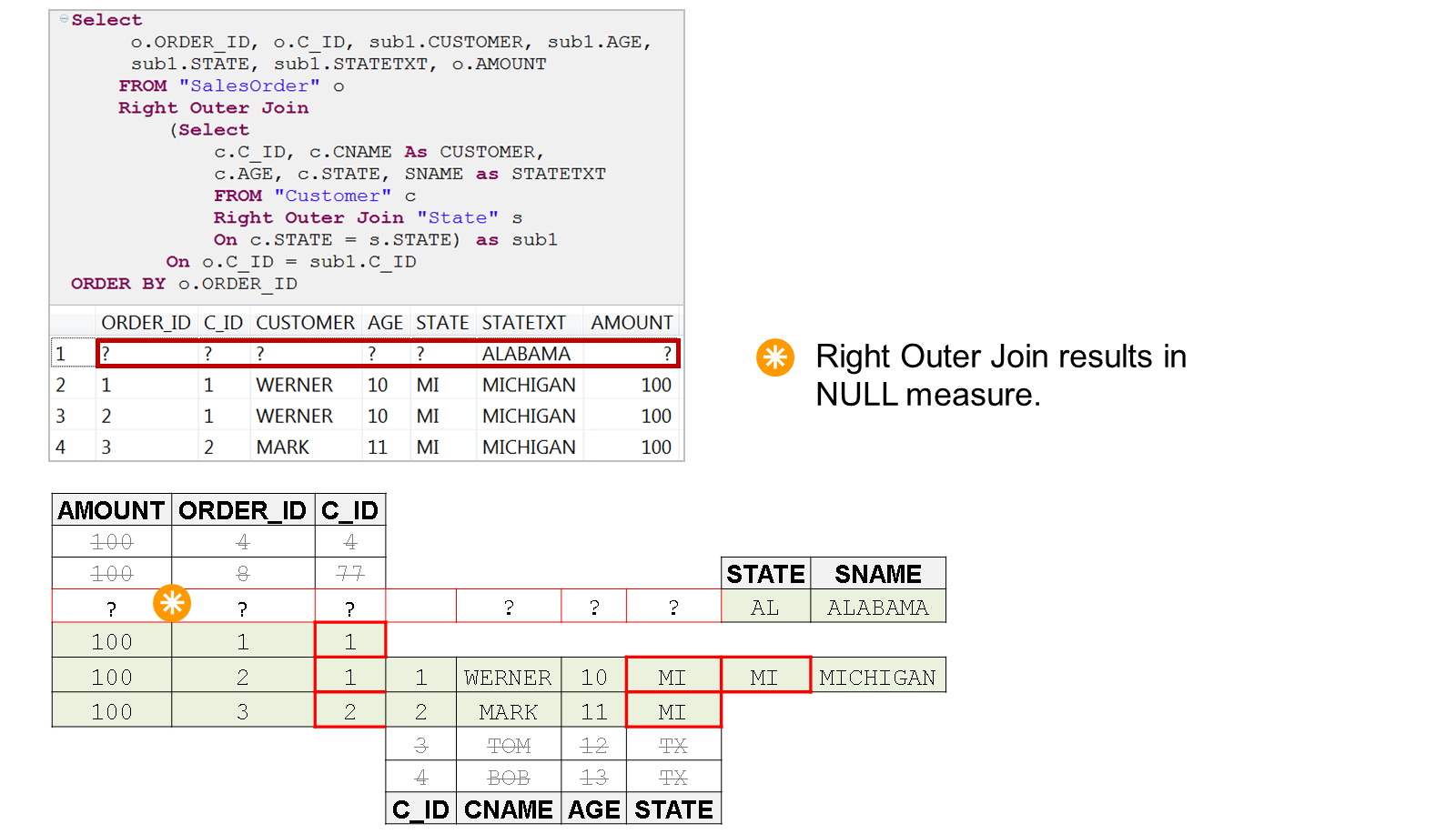The height and width of the screenshot is (834, 1456).
Task: Click the STATETXT column header in results
Action: pos(523,323)
